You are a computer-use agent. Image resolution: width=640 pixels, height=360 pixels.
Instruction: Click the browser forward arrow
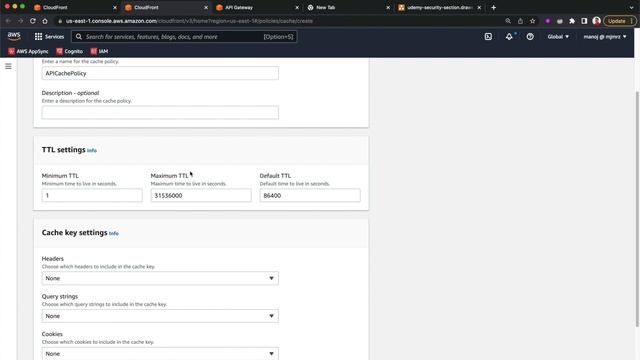click(x=20, y=21)
